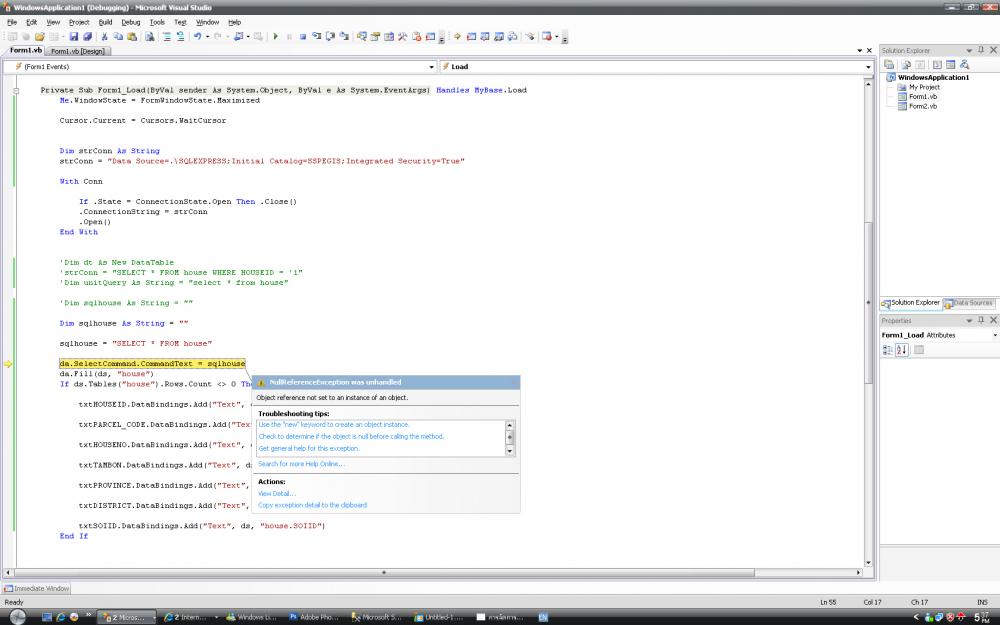1000x625 pixels.
Task: Click the Paste toolbar icon
Action: point(132,37)
